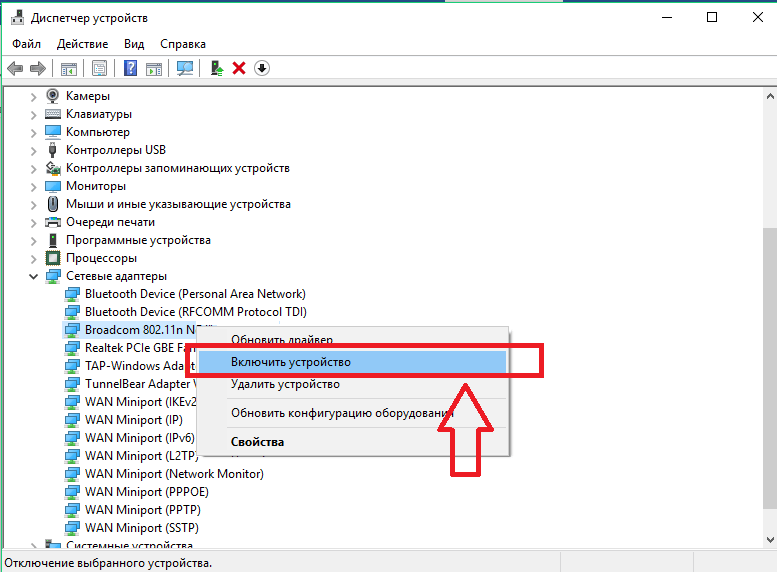Click the Forward arrow toolbar icon

click(38, 68)
